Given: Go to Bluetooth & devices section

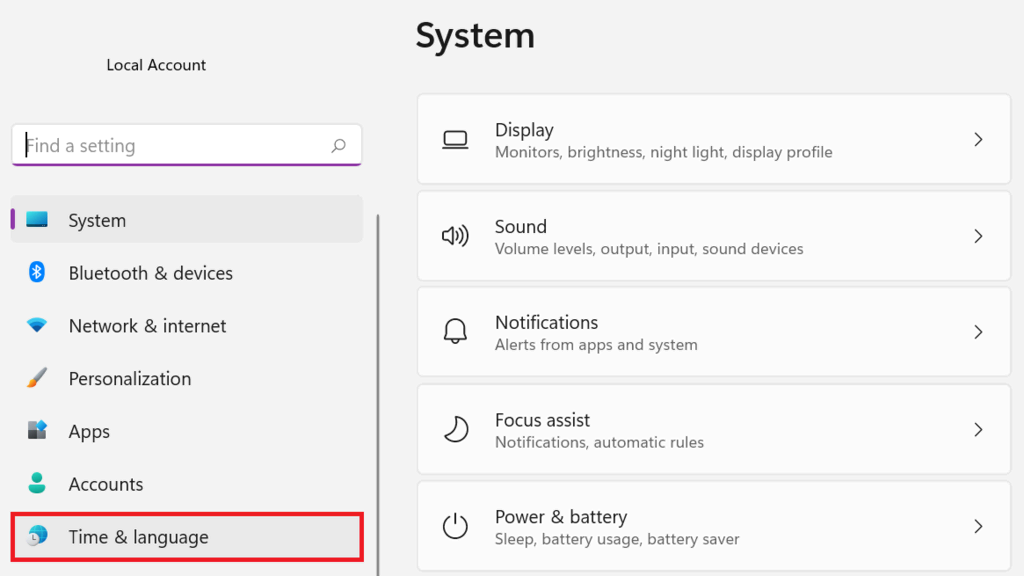Looking at the screenshot, I should [x=150, y=273].
